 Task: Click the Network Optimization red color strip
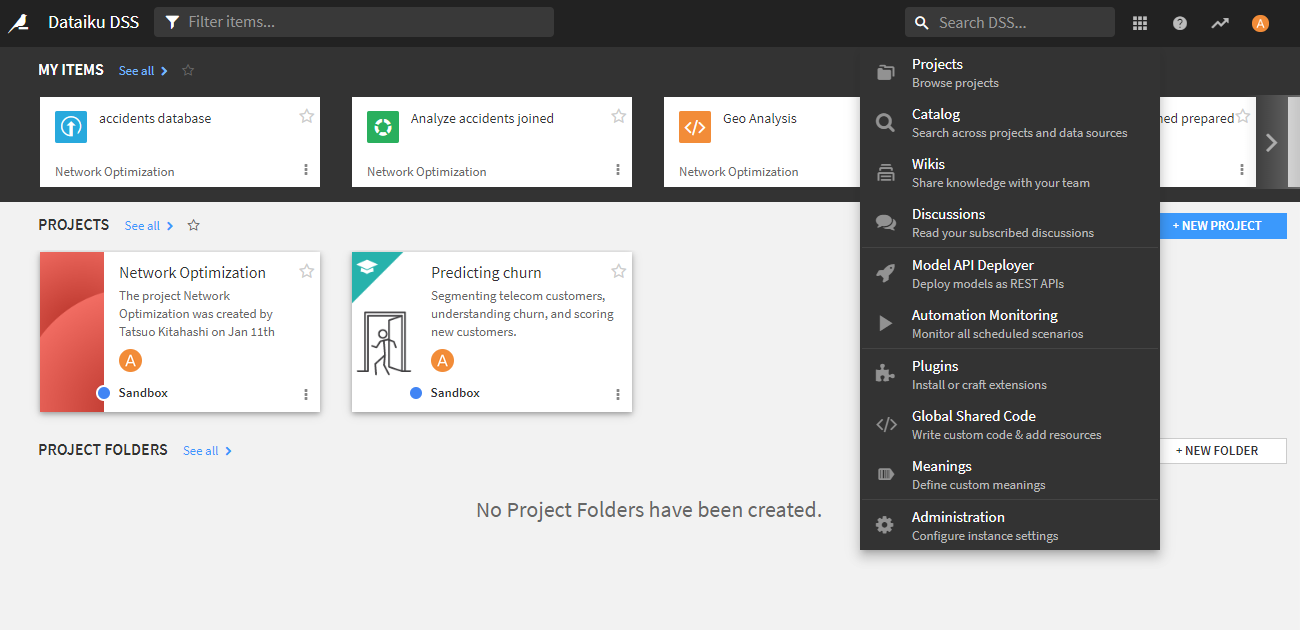point(72,332)
